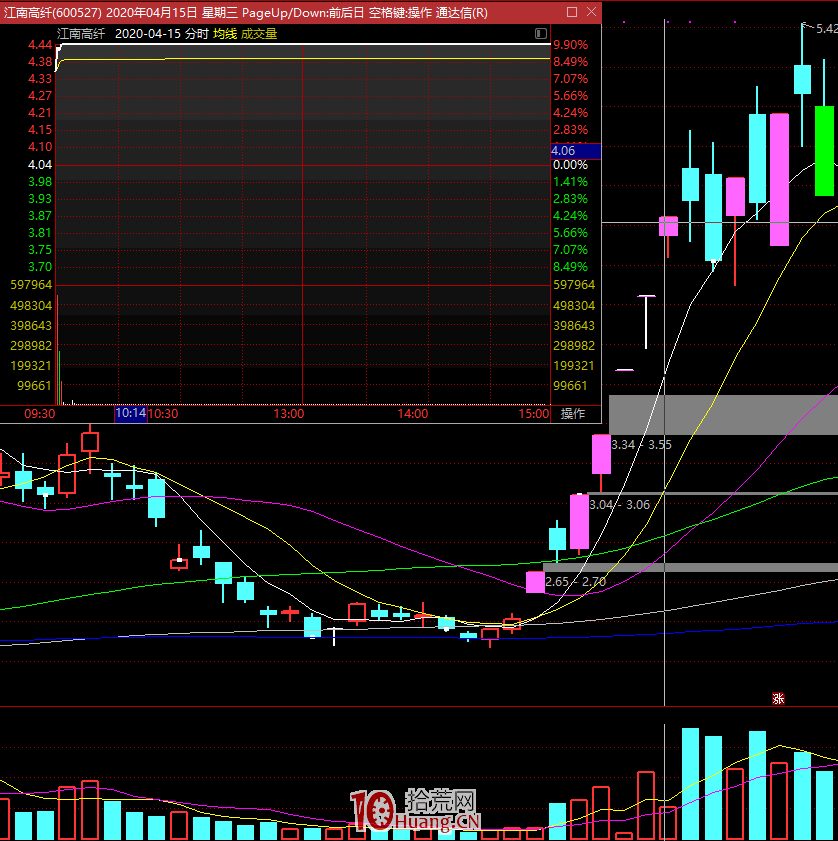The width and height of the screenshot is (838, 841).
Task: Click the 涨 marker on the K-line chart
Action: pyautogui.click(x=778, y=698)
